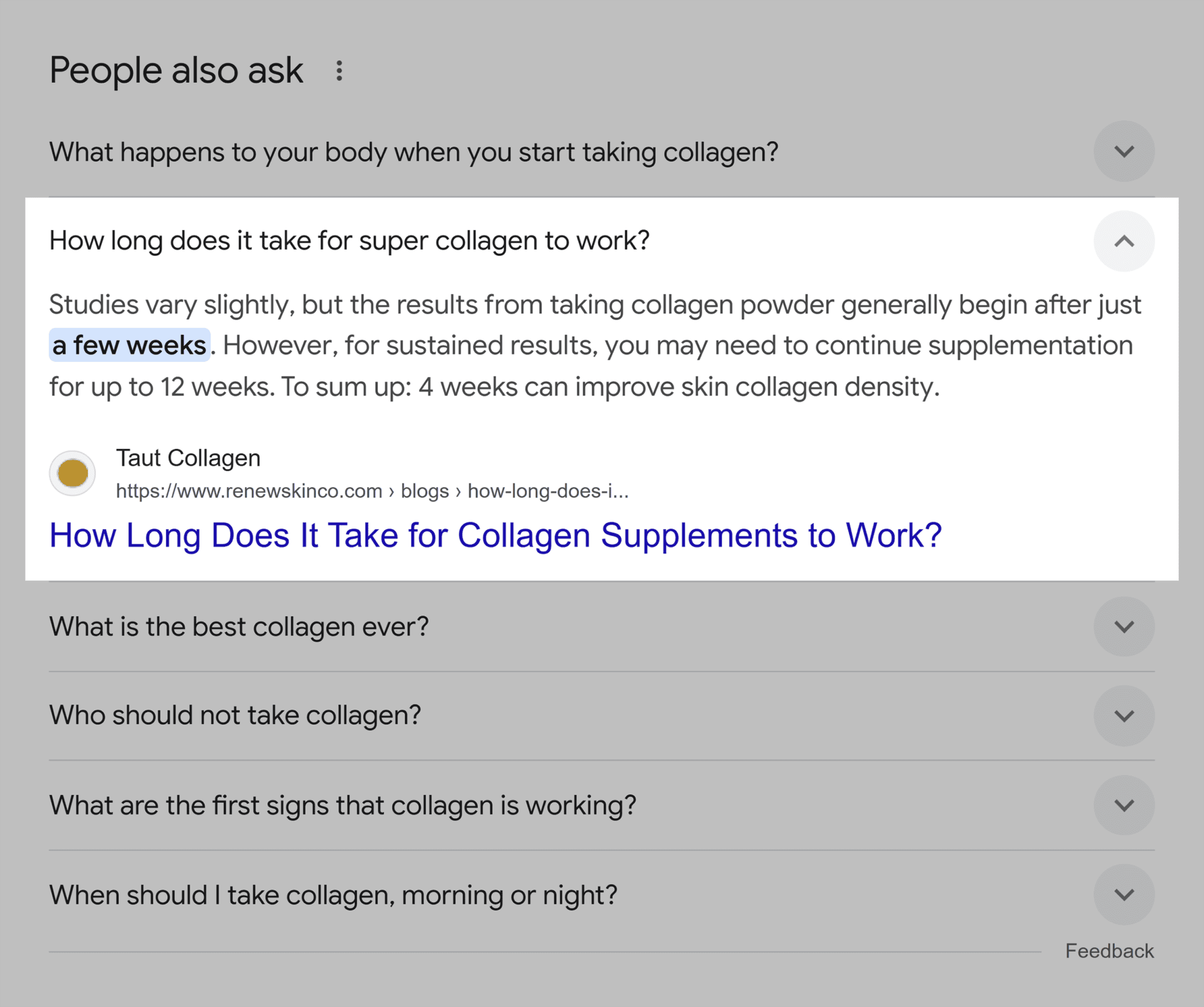Select question 'When should I take collagen, morning or night?'
1204x1007 pixels.
pyautogui.click(x=334, y=895)
